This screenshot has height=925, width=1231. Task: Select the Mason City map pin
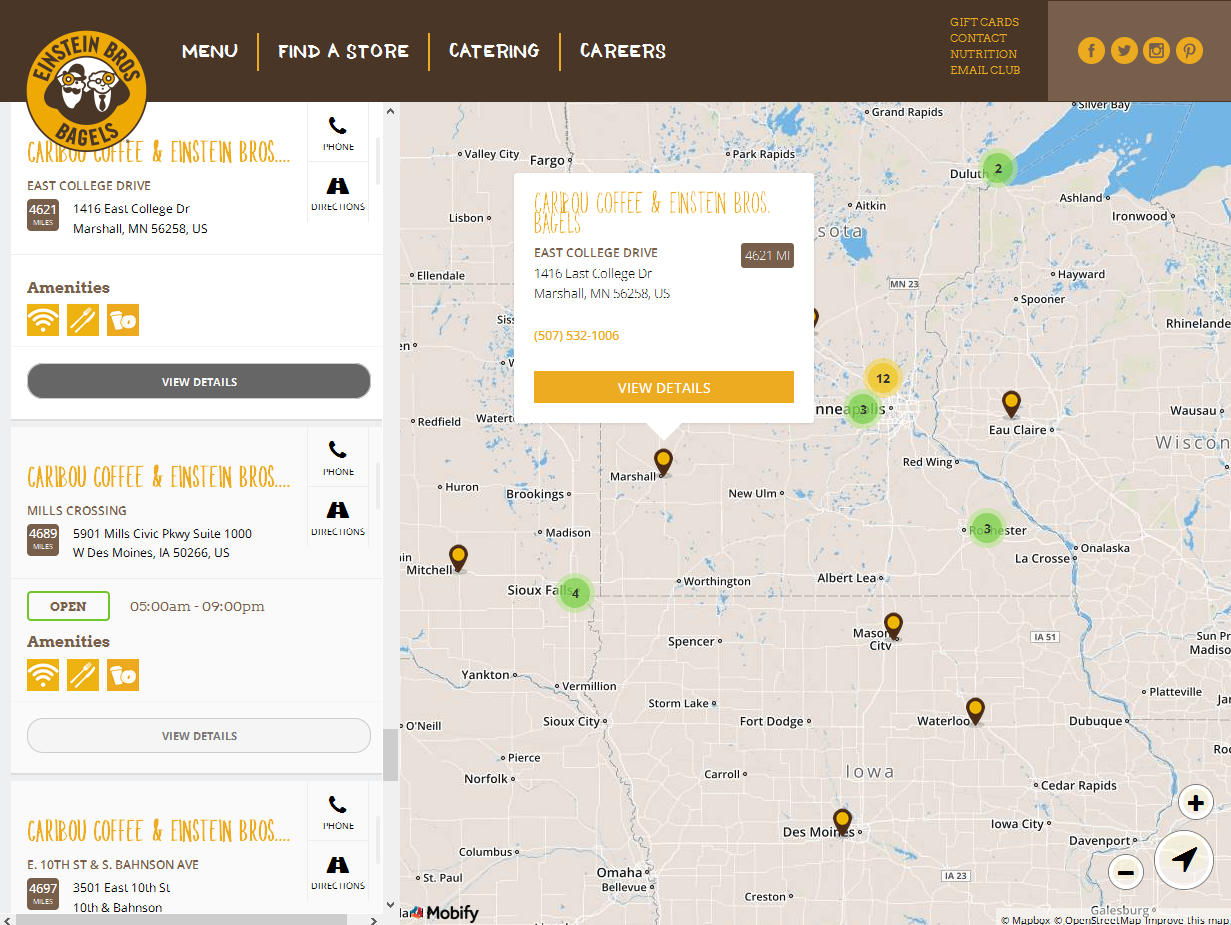(893, 625)
